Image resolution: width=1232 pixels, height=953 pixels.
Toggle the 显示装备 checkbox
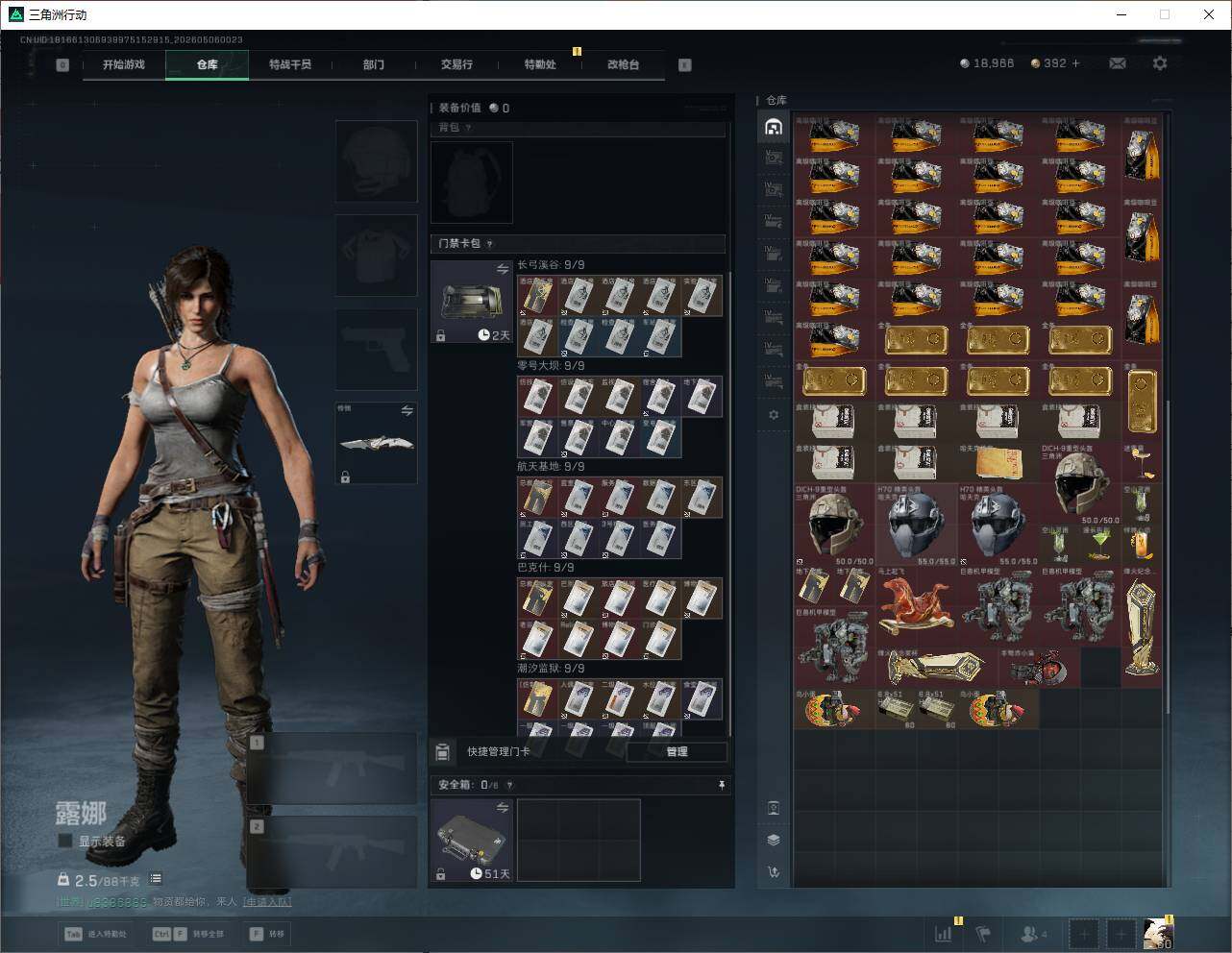(x=65, y=841)
